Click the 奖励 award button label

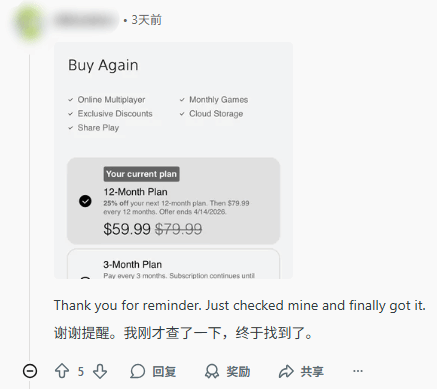(x=238, y=371)
